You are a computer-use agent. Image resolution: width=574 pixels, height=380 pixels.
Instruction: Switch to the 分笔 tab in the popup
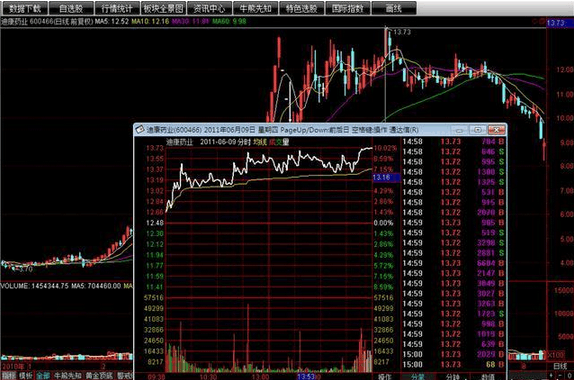(x=417, y=377)
